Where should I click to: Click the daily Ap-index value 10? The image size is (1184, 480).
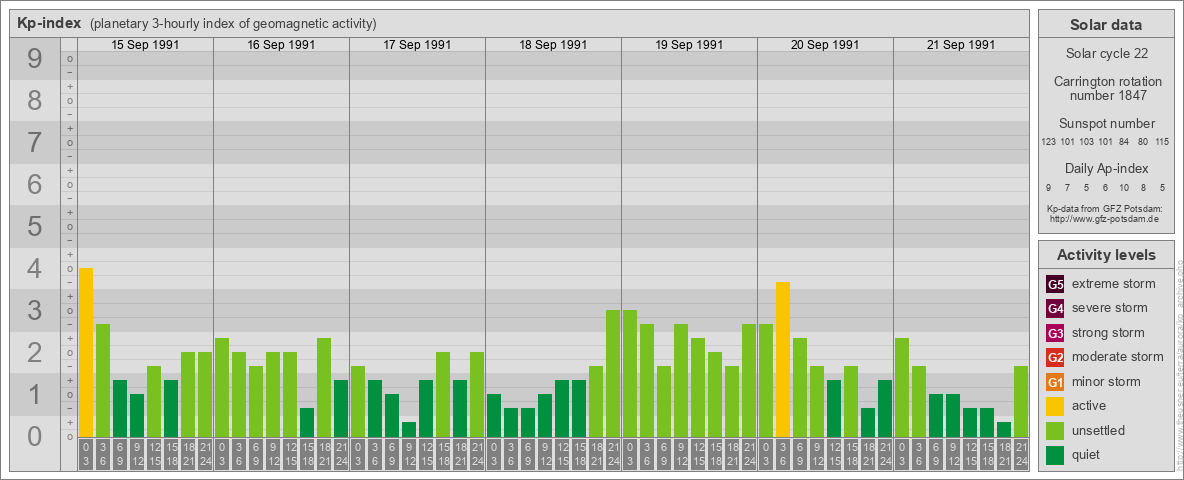click(x=1124, y=187)
